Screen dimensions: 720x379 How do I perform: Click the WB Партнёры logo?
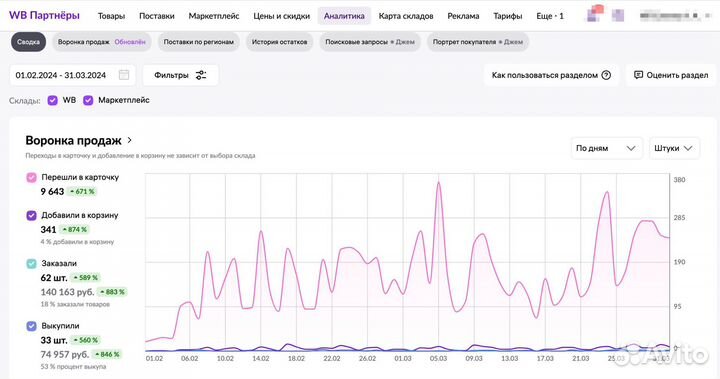(x=44, y=15)
